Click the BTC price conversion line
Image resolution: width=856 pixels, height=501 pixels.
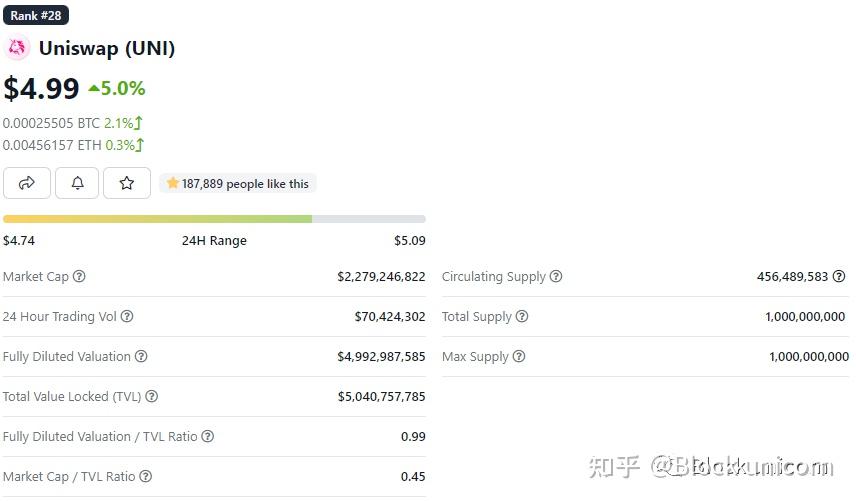click(x=72, y=123)
